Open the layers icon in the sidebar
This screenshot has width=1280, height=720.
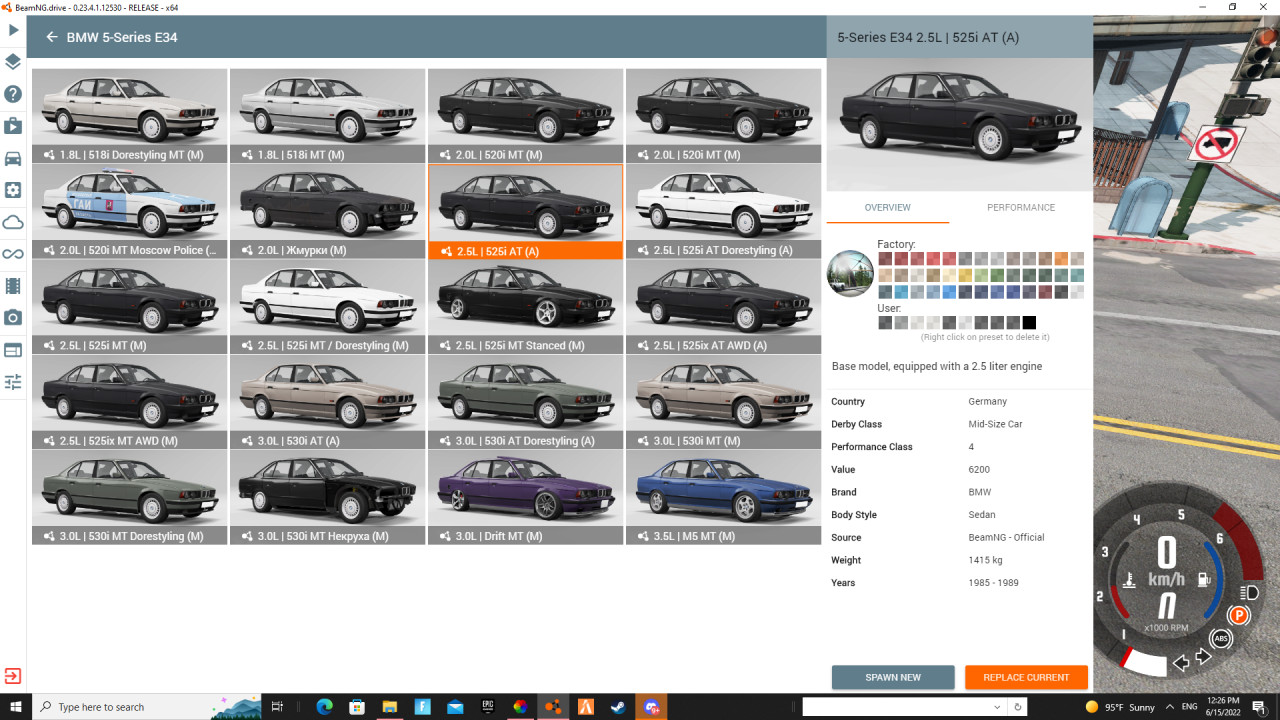click(x=13, y=62)
